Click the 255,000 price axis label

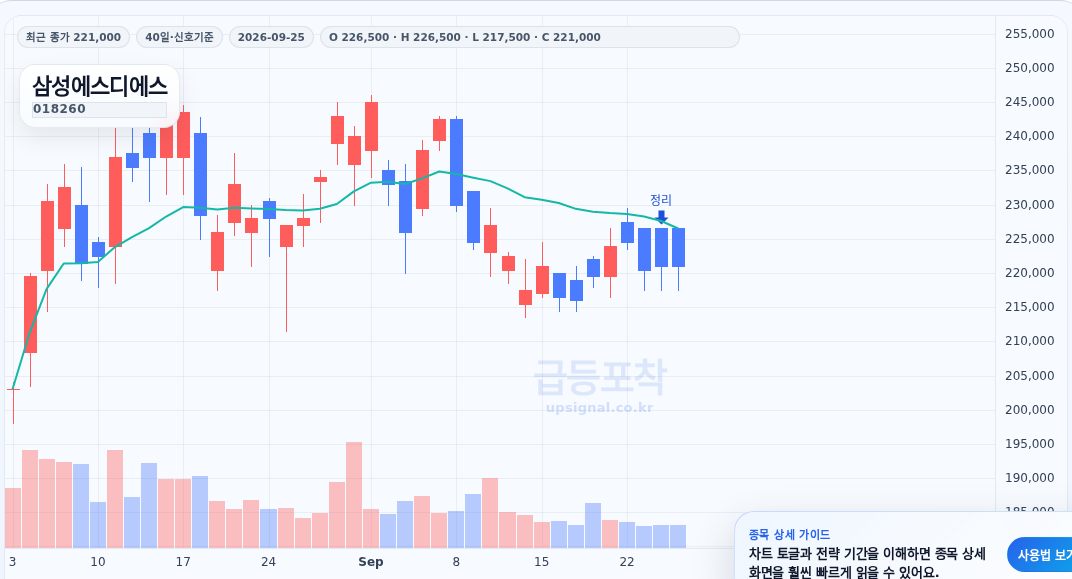coord(1030,33)
